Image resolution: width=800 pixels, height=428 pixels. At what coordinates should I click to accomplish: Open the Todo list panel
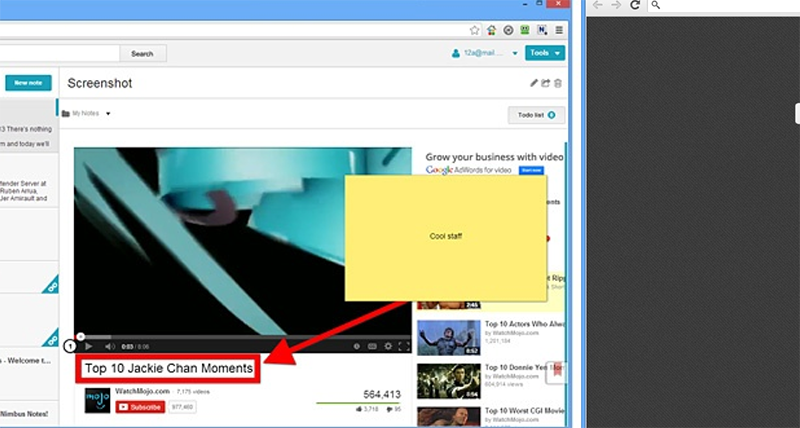536,115
